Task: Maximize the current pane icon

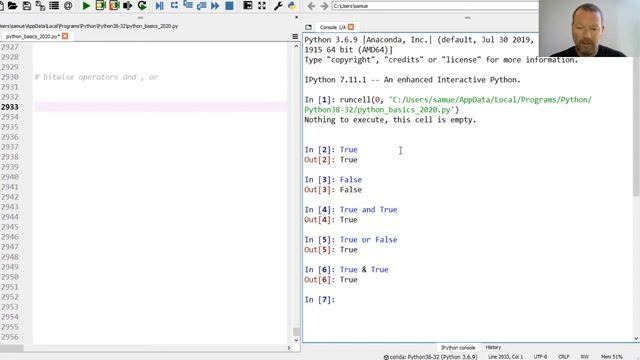Action: pos(248,6)
